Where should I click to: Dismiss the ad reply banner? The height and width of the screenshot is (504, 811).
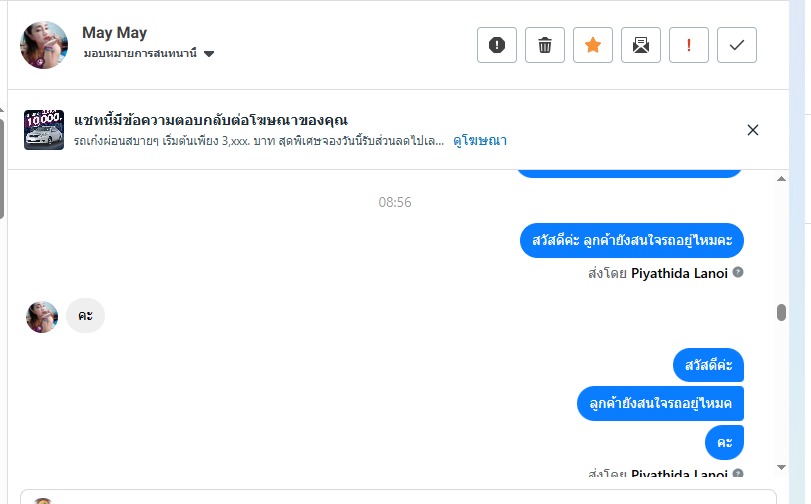[753, 130]
